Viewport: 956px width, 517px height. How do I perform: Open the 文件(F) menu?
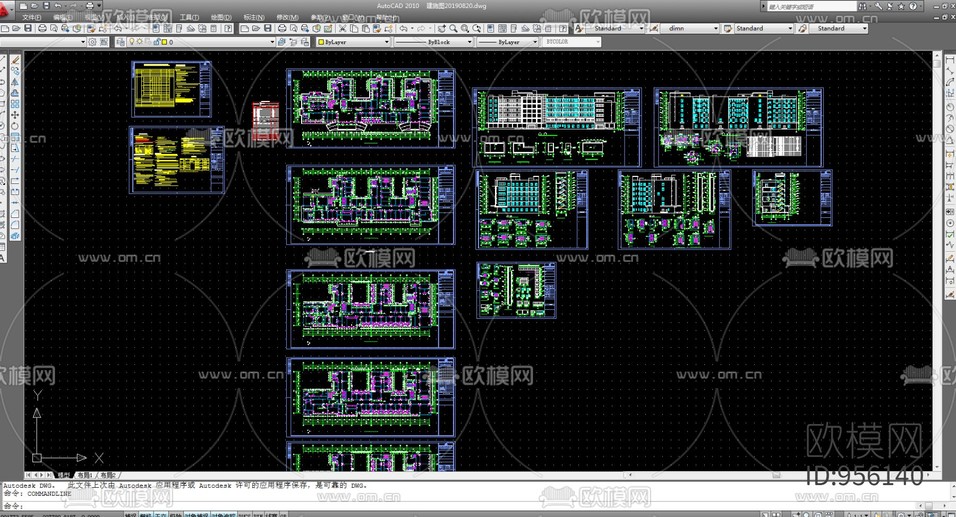click(32, 17)
